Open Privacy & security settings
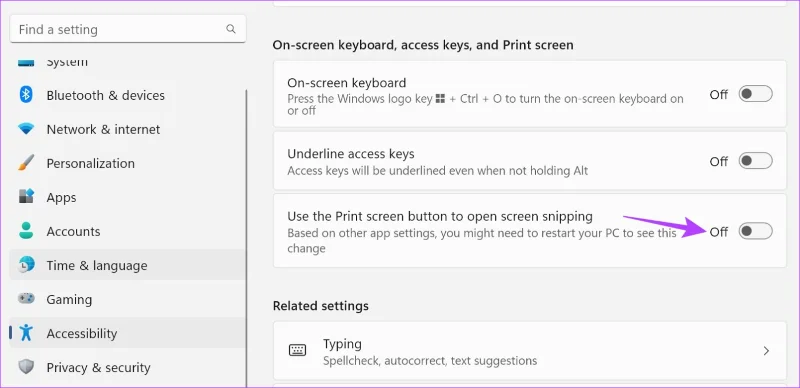Screen dimensions: 800x388 coord(128,367)
